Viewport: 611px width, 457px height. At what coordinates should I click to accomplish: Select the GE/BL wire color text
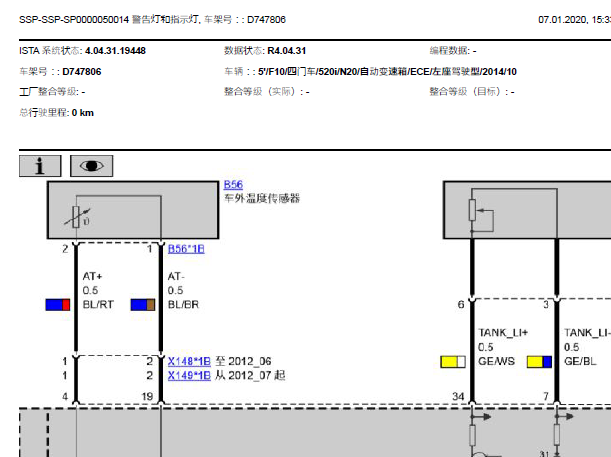[x=580, y=361]
